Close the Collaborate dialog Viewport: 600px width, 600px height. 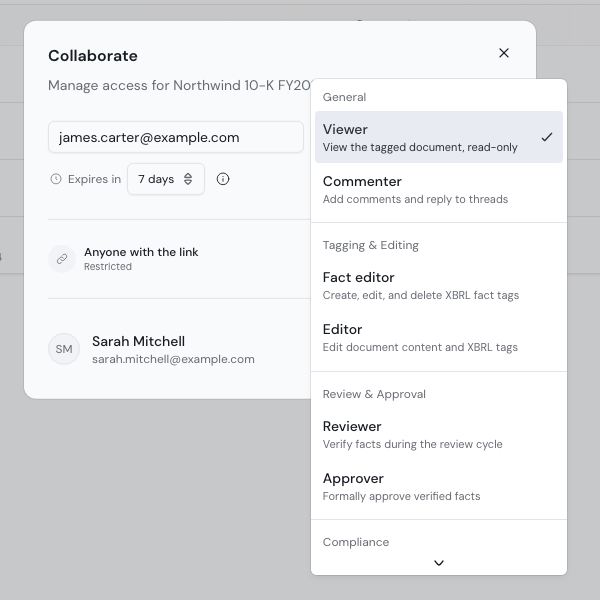(504, 53)
